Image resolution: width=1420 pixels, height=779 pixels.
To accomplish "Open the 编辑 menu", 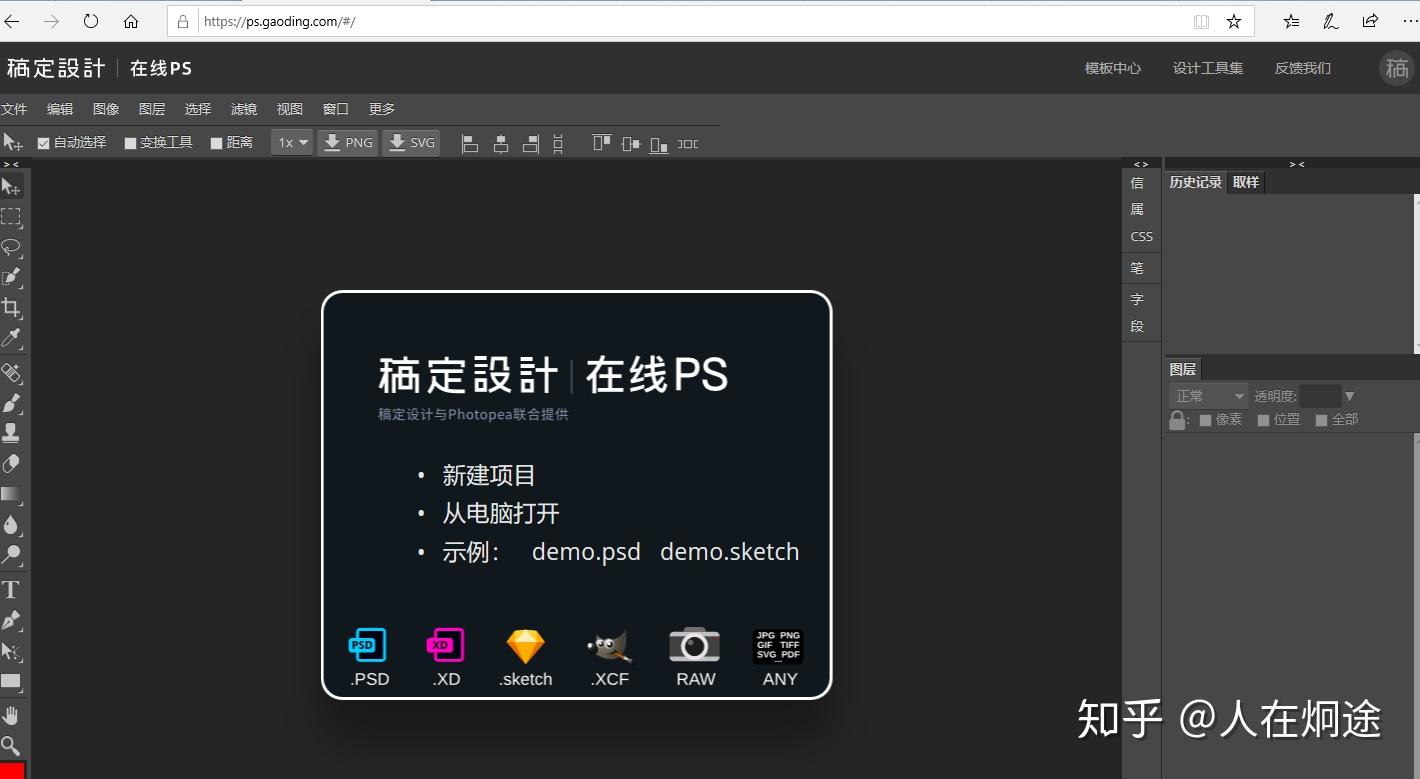I will [60, 109].
